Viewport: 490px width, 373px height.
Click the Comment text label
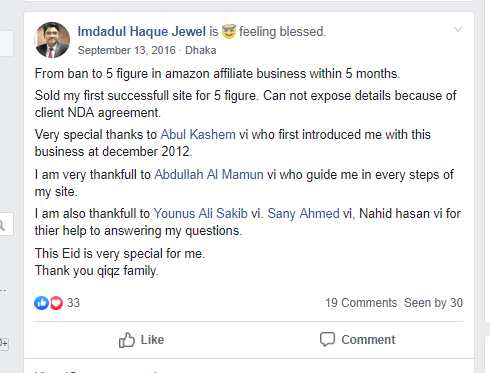[x=368, y=340]
